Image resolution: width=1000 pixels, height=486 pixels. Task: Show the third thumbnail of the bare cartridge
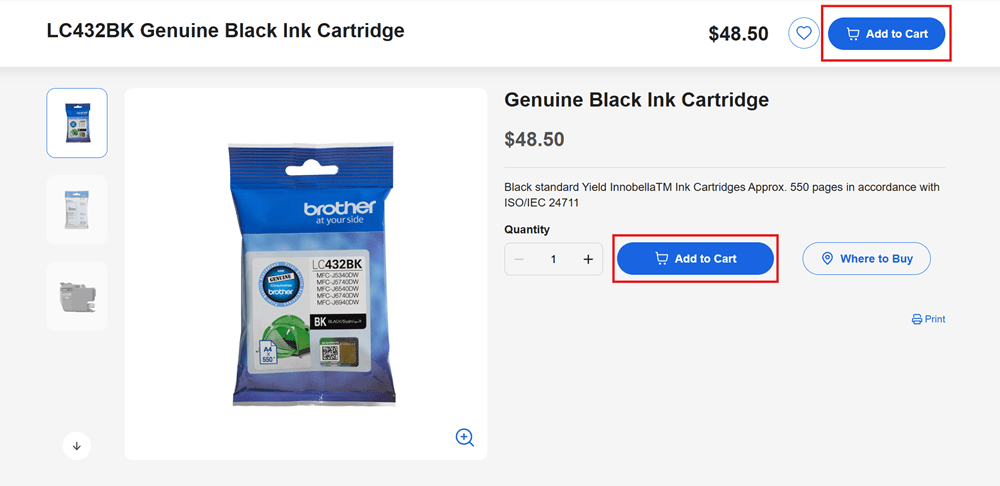pos(77,296)
